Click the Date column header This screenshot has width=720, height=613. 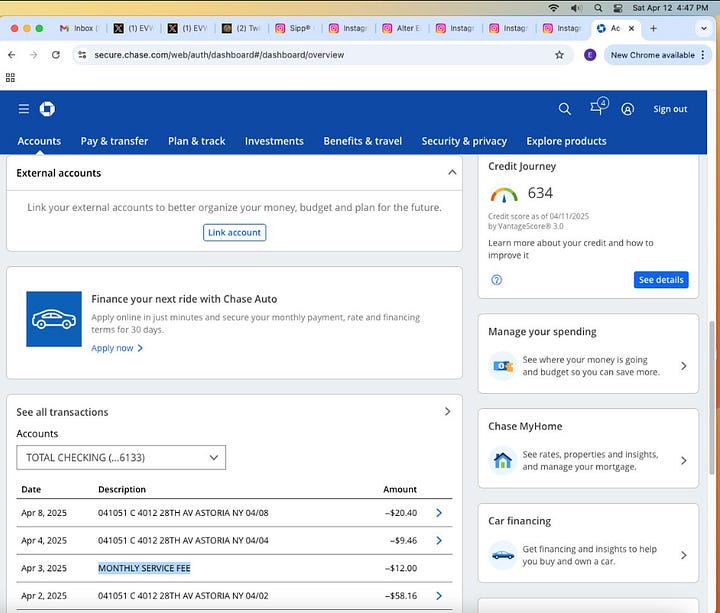(31, 489)
